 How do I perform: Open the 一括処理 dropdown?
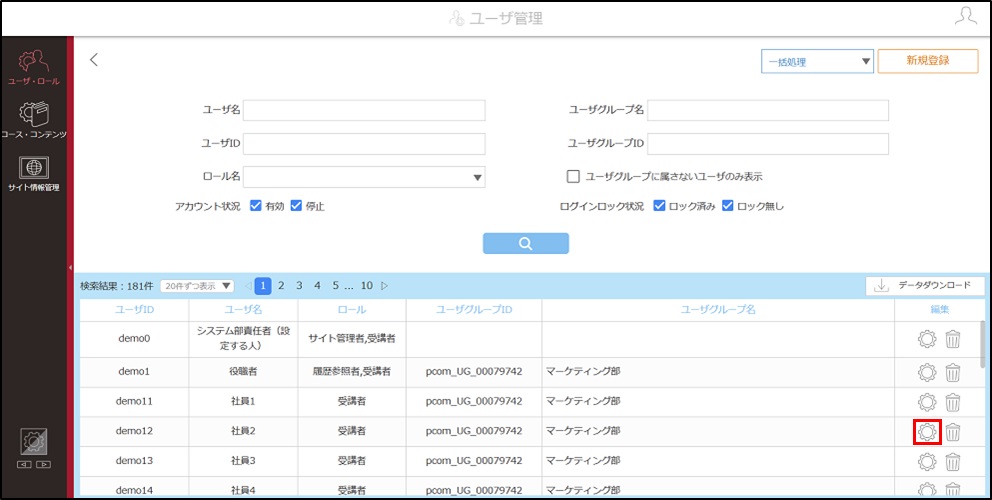(x=817, y=62)
